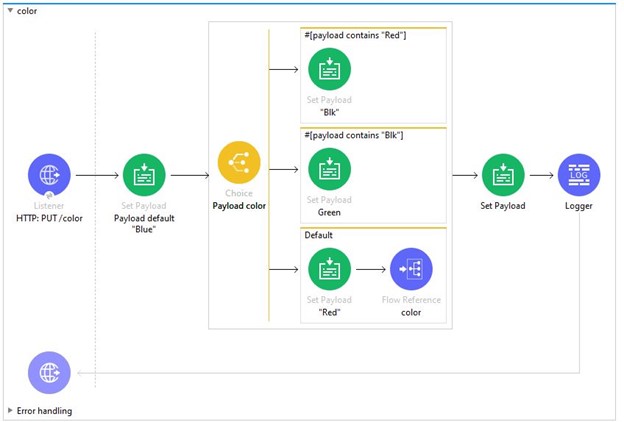Viewport: 624px width, 422px height.
Task: Open the Flow Reference color icon
Action: pyautogui.click(x=411, y=268)
